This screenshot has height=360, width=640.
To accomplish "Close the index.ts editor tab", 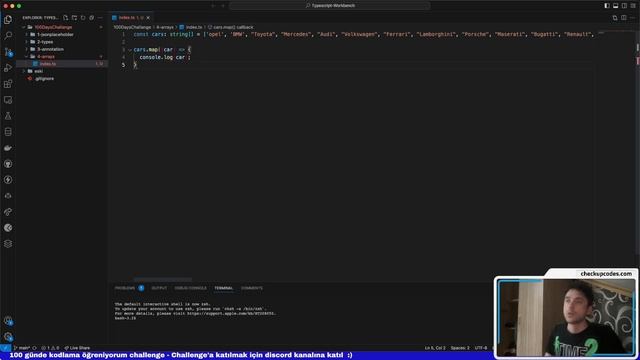I will coord(148,18).
